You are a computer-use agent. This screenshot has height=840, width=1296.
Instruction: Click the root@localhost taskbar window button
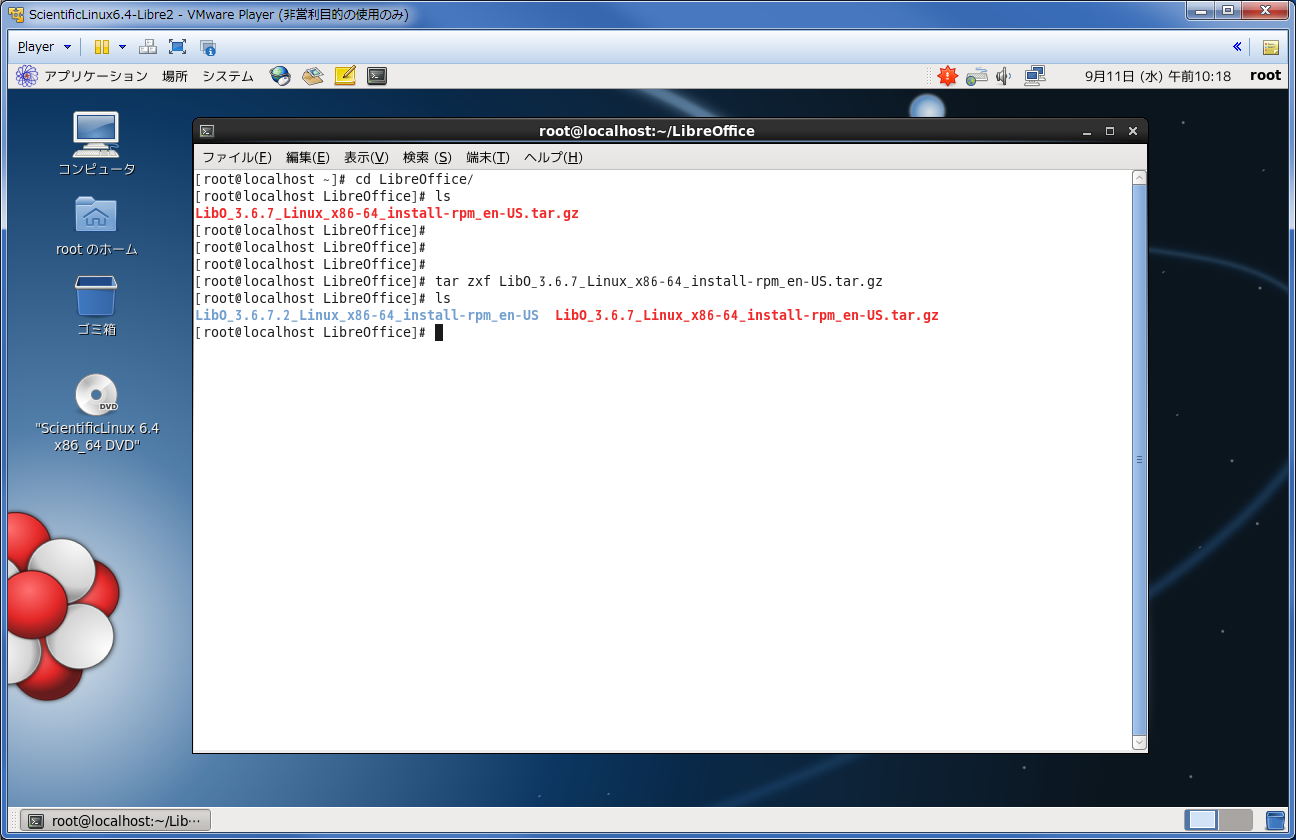pos(116,821)
